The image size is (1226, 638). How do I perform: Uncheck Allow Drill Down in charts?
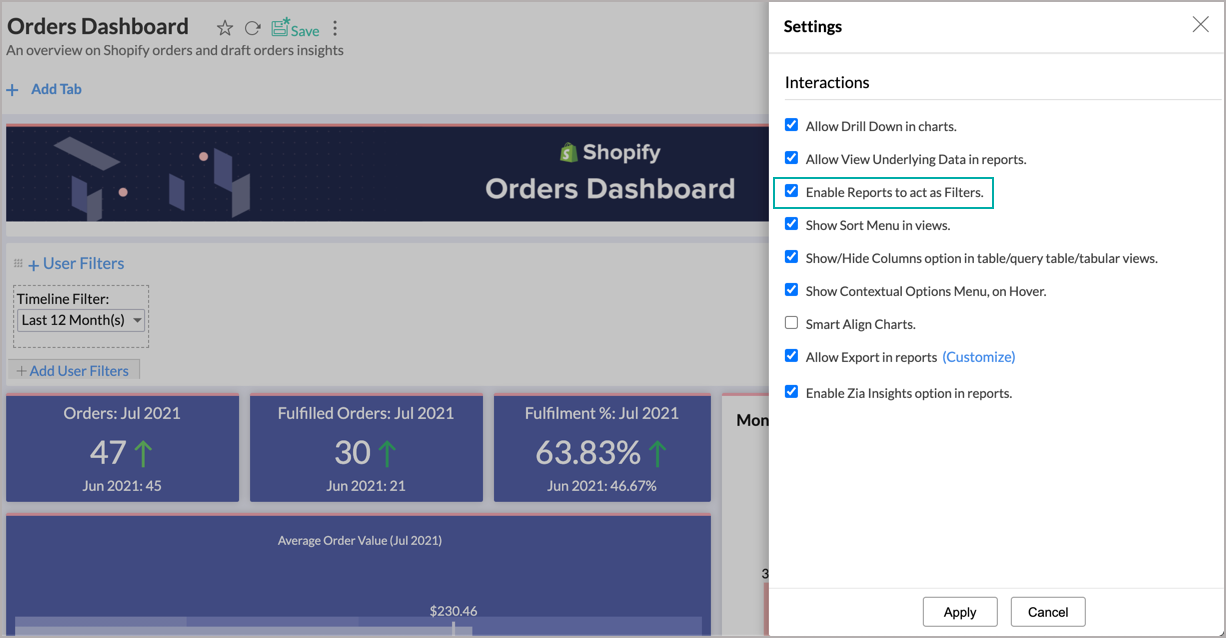pyautogui.click(x=791, y=125)
